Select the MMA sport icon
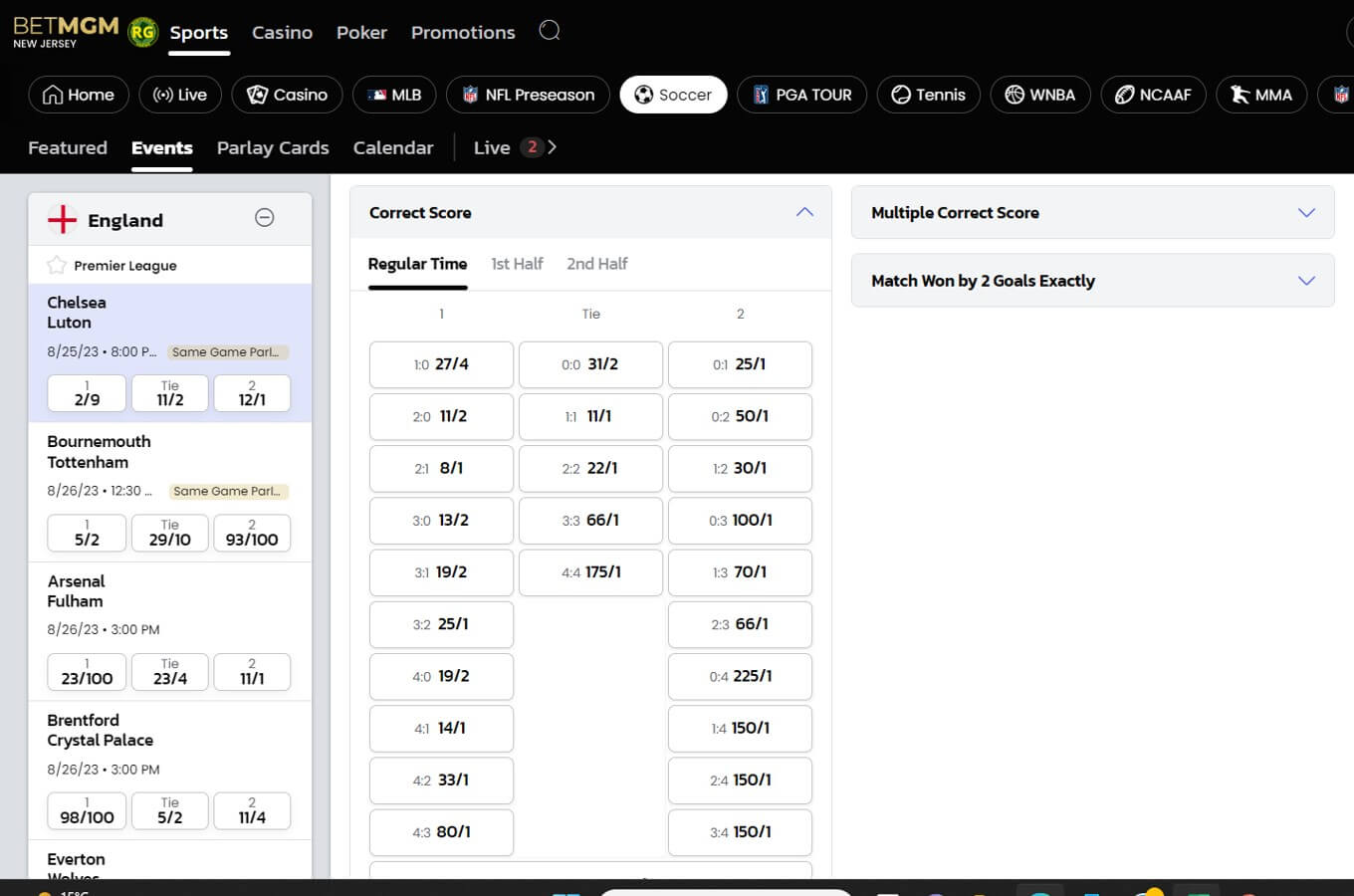Screen dimensions: 1354x896 coord(1238,95)
